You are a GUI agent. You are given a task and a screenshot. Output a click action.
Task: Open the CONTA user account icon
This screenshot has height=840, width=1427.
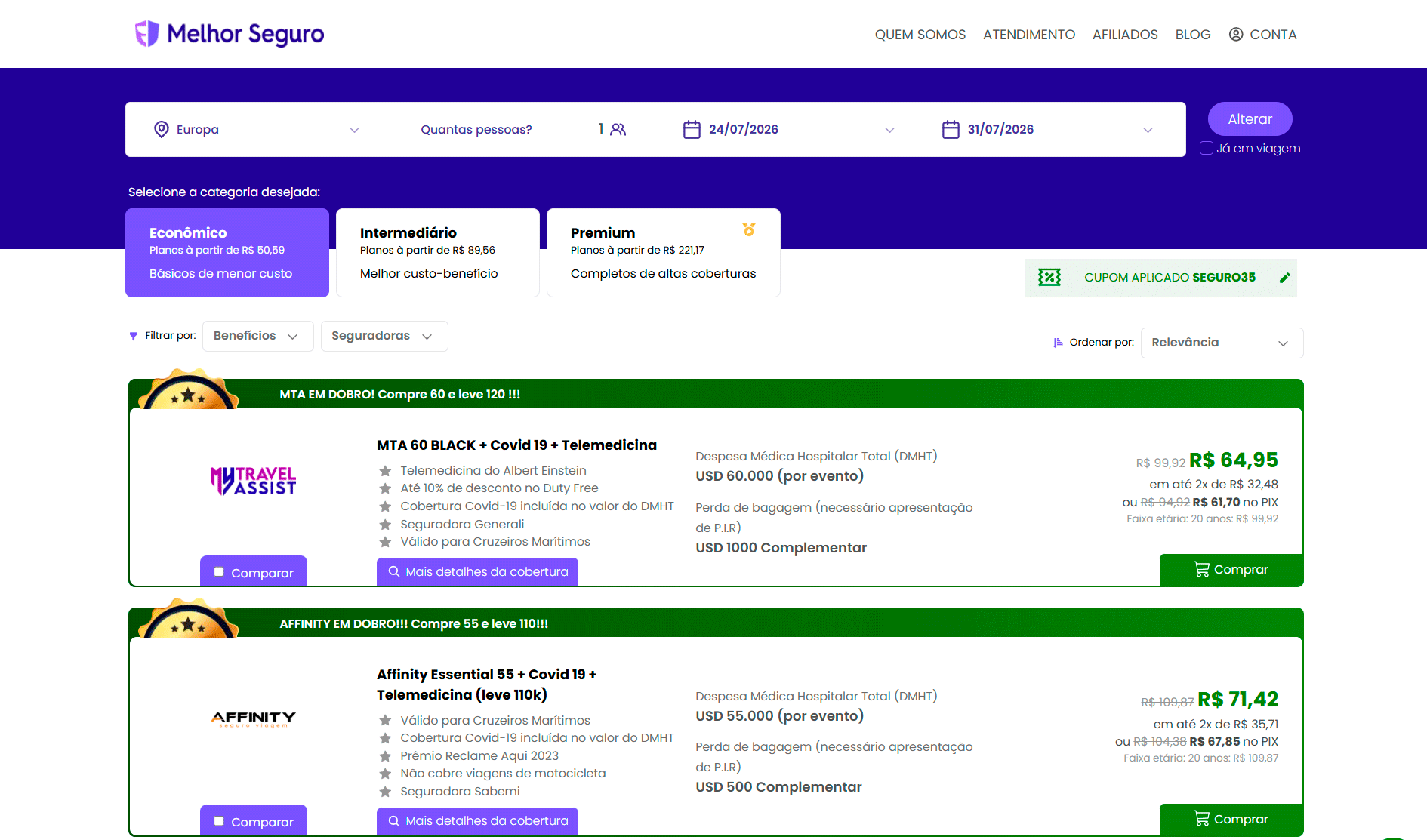tap(1236, 34)
